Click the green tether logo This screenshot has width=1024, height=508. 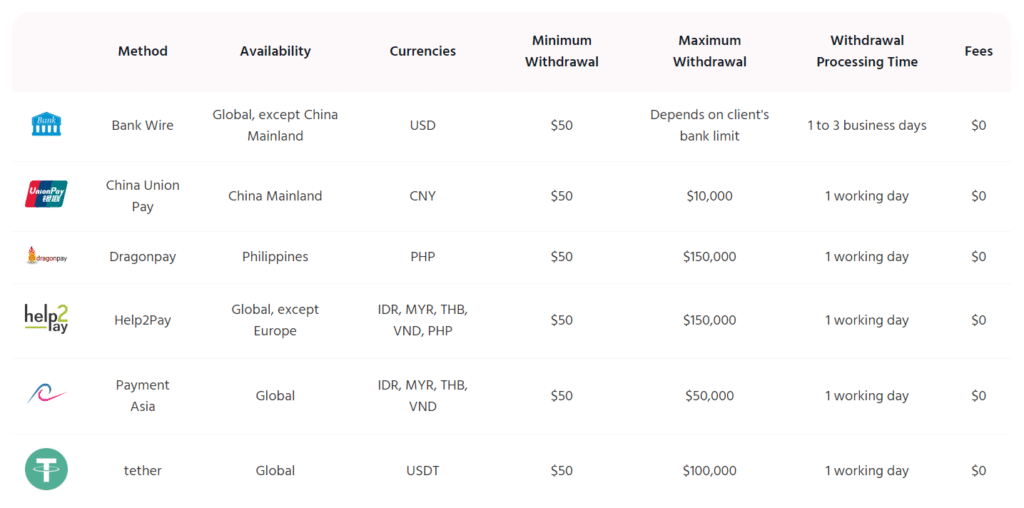(46, 469)
